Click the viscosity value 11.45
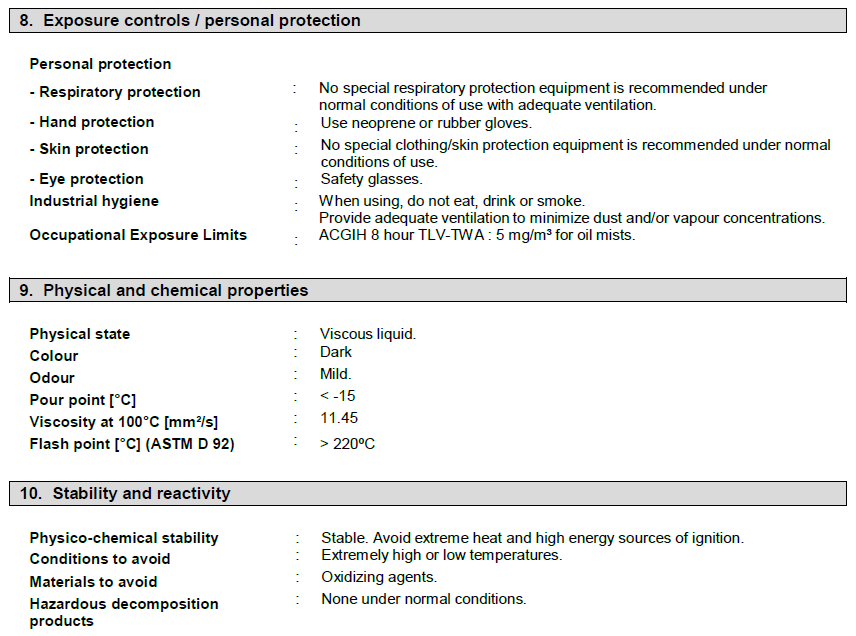856x636 pixels. pos(339,418)
